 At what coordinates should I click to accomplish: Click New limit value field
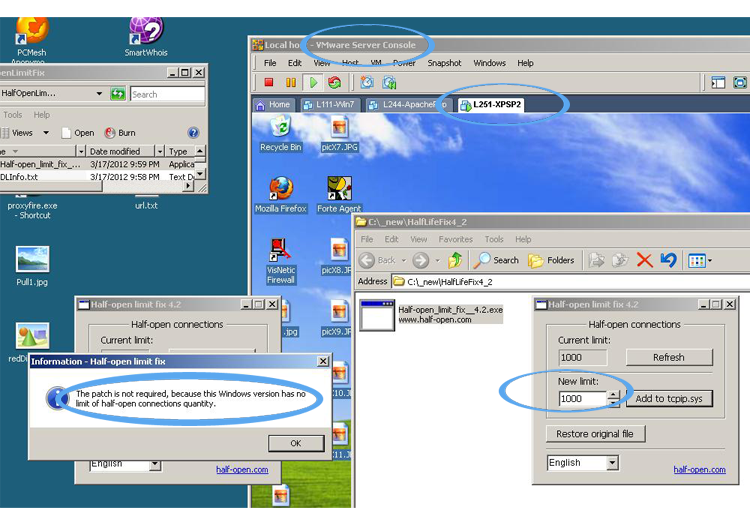(x=583, y=399)
